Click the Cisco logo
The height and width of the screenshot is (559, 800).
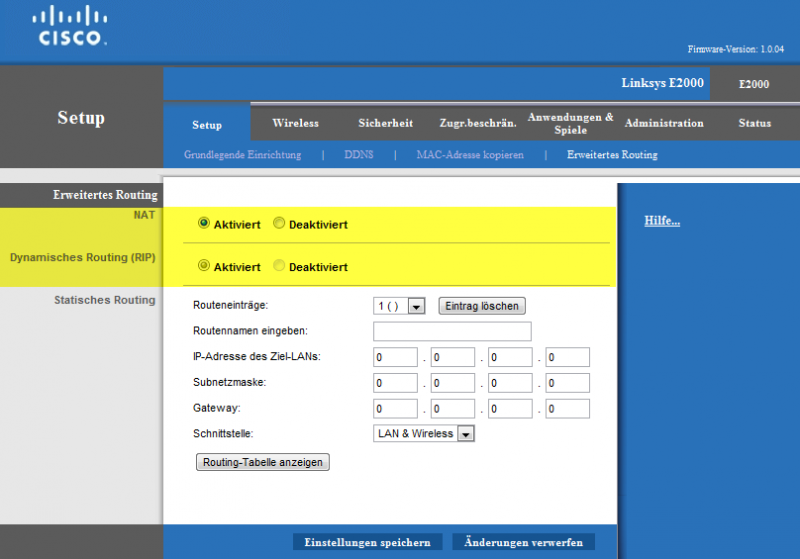[68, 28]
